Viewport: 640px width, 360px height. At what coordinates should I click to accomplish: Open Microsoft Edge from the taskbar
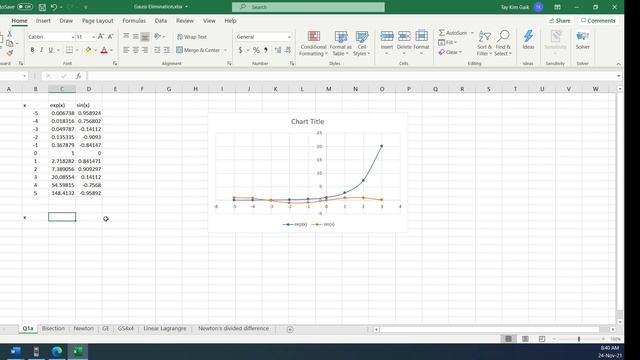pyautogui.click(x=57, y=351)
